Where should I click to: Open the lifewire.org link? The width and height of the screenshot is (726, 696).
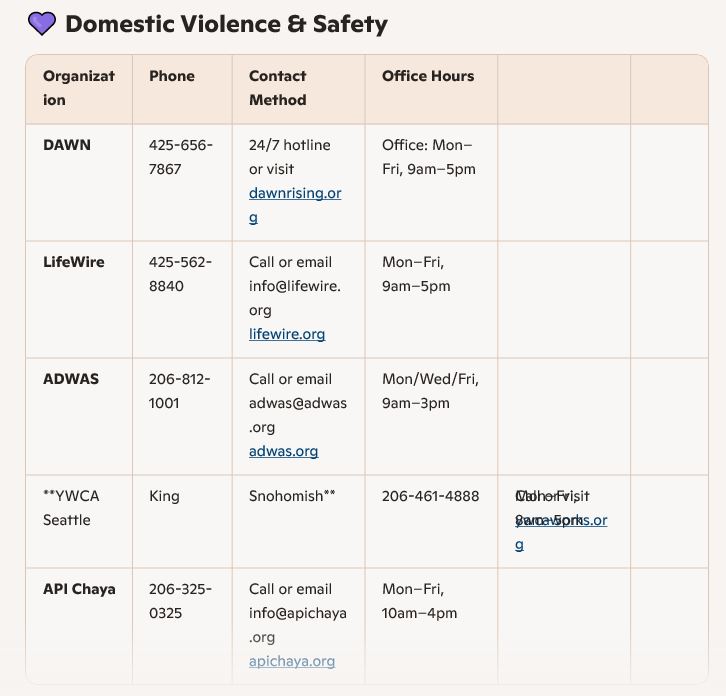(287, 334)
